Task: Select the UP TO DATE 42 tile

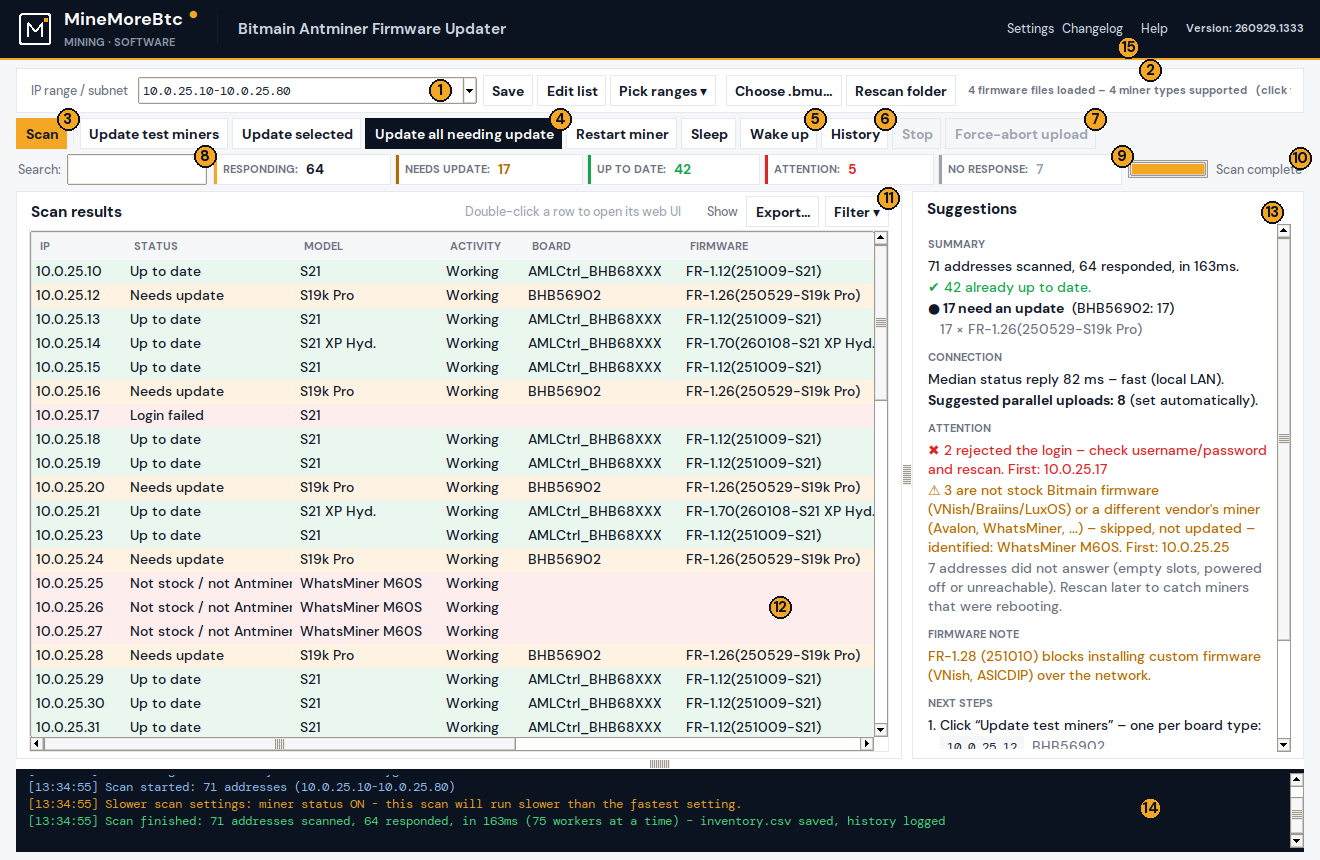Action: pyautogui.click(x=673, y=169)
